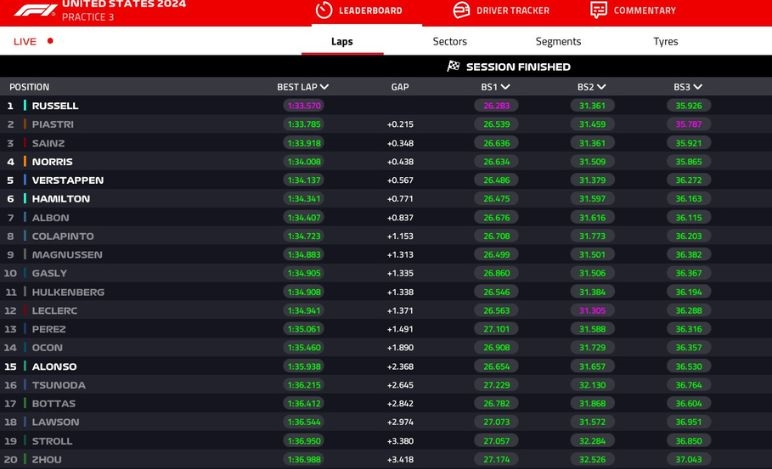Image resolution: width=772 pixels, height=469 pixels.
Task: Expand the BS2 column dropdown
Action: [x=600, y=87]
